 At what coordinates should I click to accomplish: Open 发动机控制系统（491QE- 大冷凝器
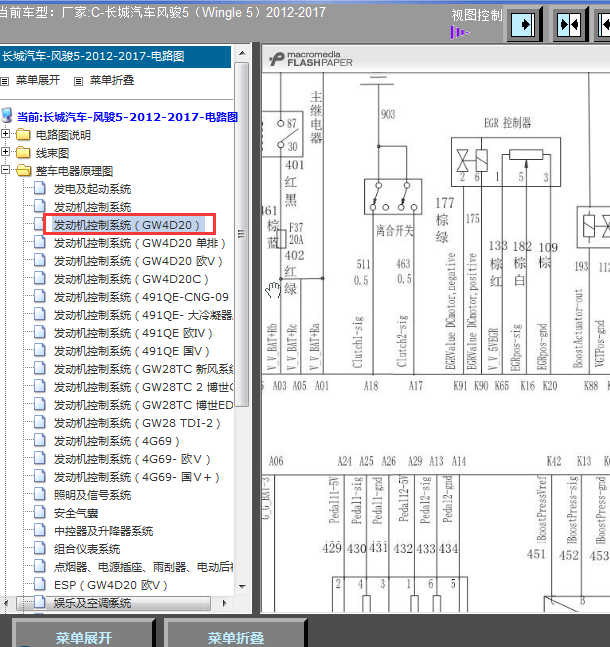pos(143,315)
